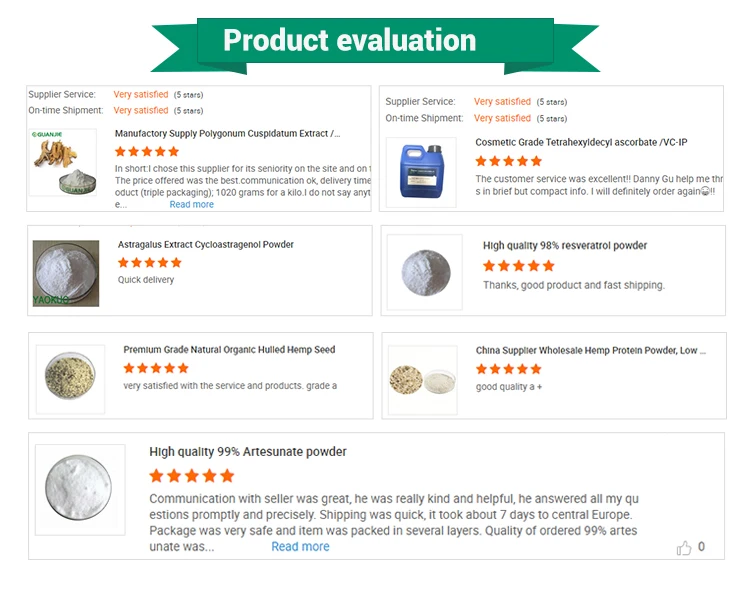This screenshot has width=750, height=590.
Task: Open Polygonum Cuspidatum Extract product thumbnail
Action: (63, 162)
